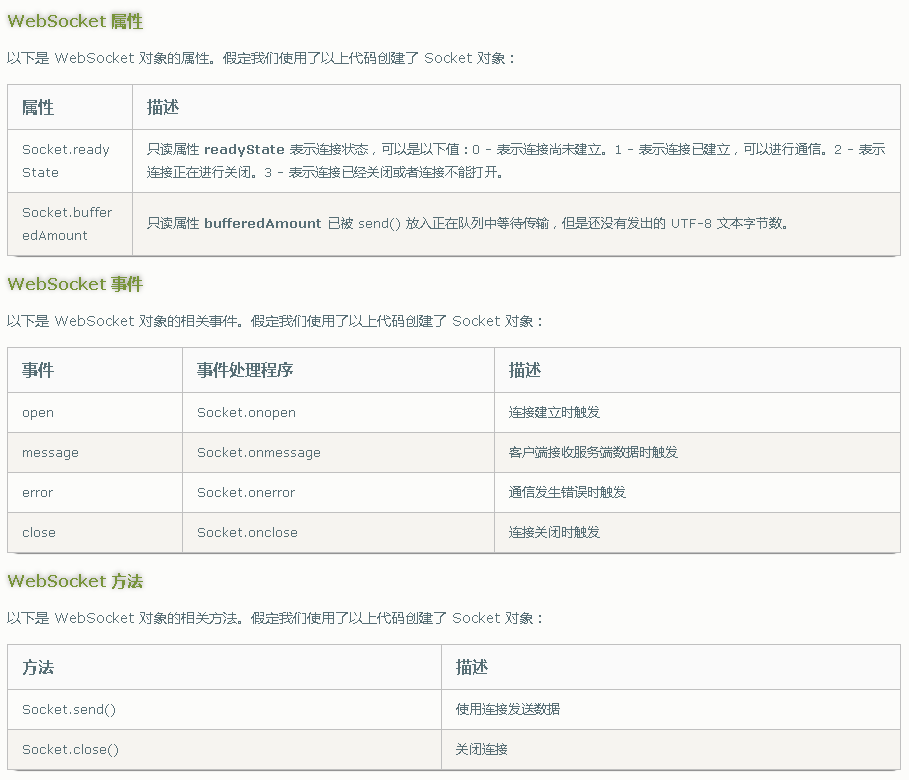This screenshot has height=780, width=909.
Task: Click the "事件" column header in events table
Action: pyautogui.click(x=38, y=370)
